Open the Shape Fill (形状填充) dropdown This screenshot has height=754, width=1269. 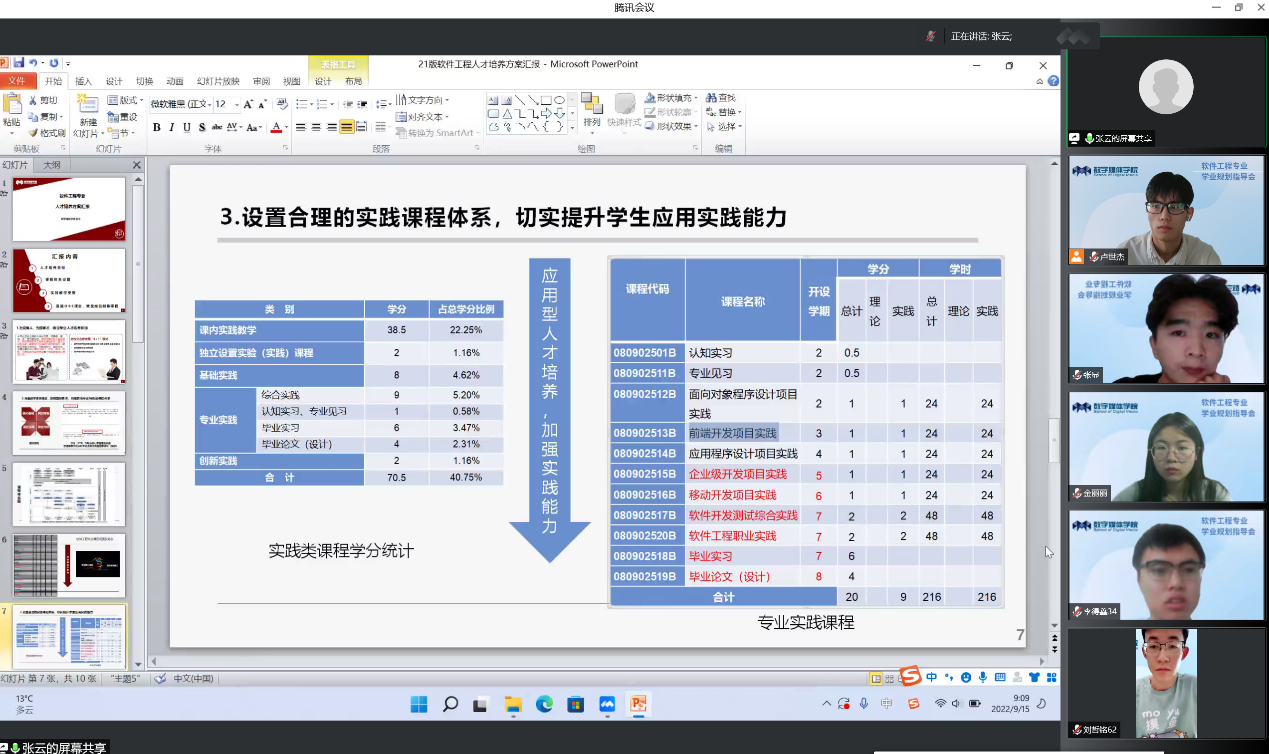pos(671,98)
